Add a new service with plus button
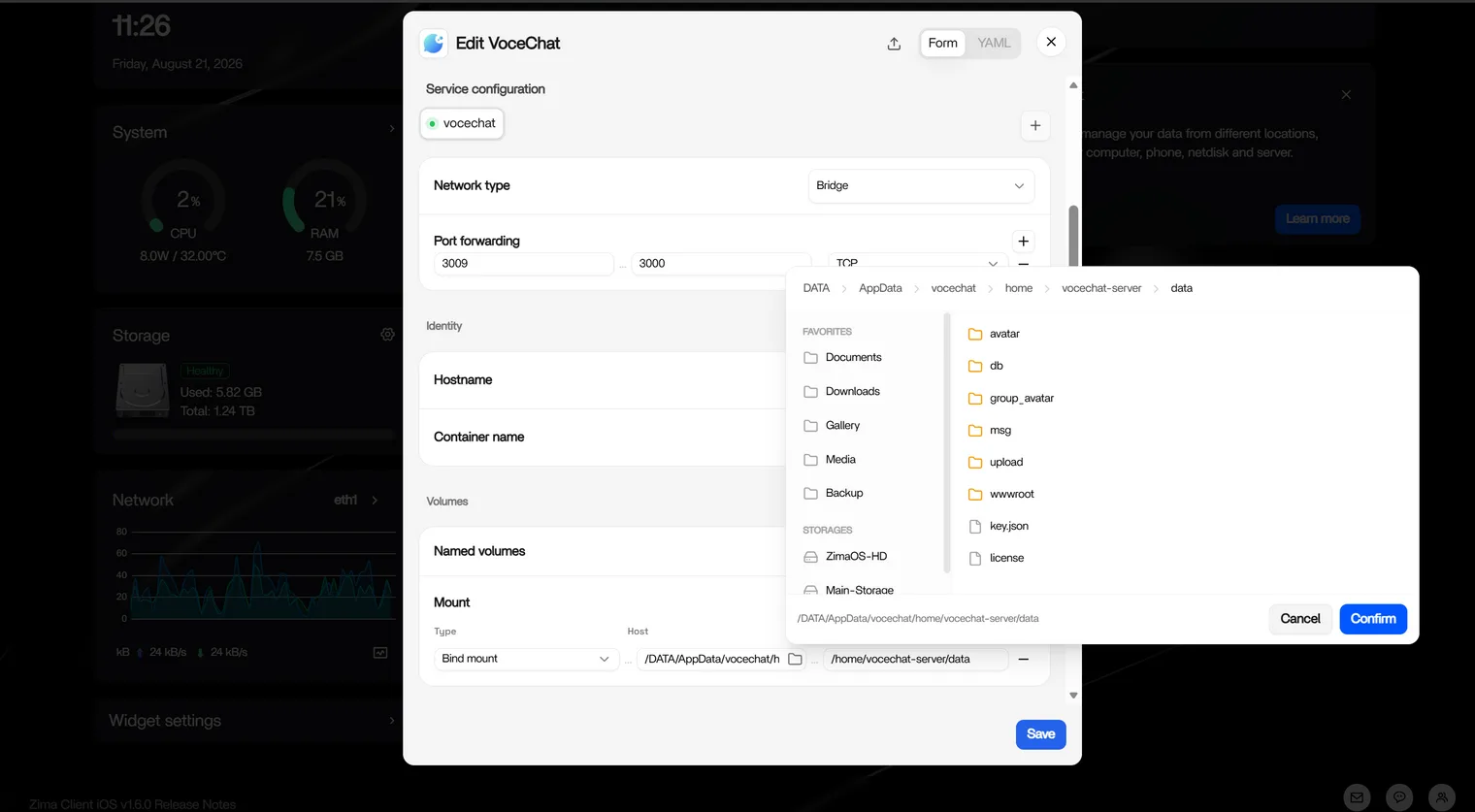Viewport: 1475px width, 812px height. [x=1035, y=125]
